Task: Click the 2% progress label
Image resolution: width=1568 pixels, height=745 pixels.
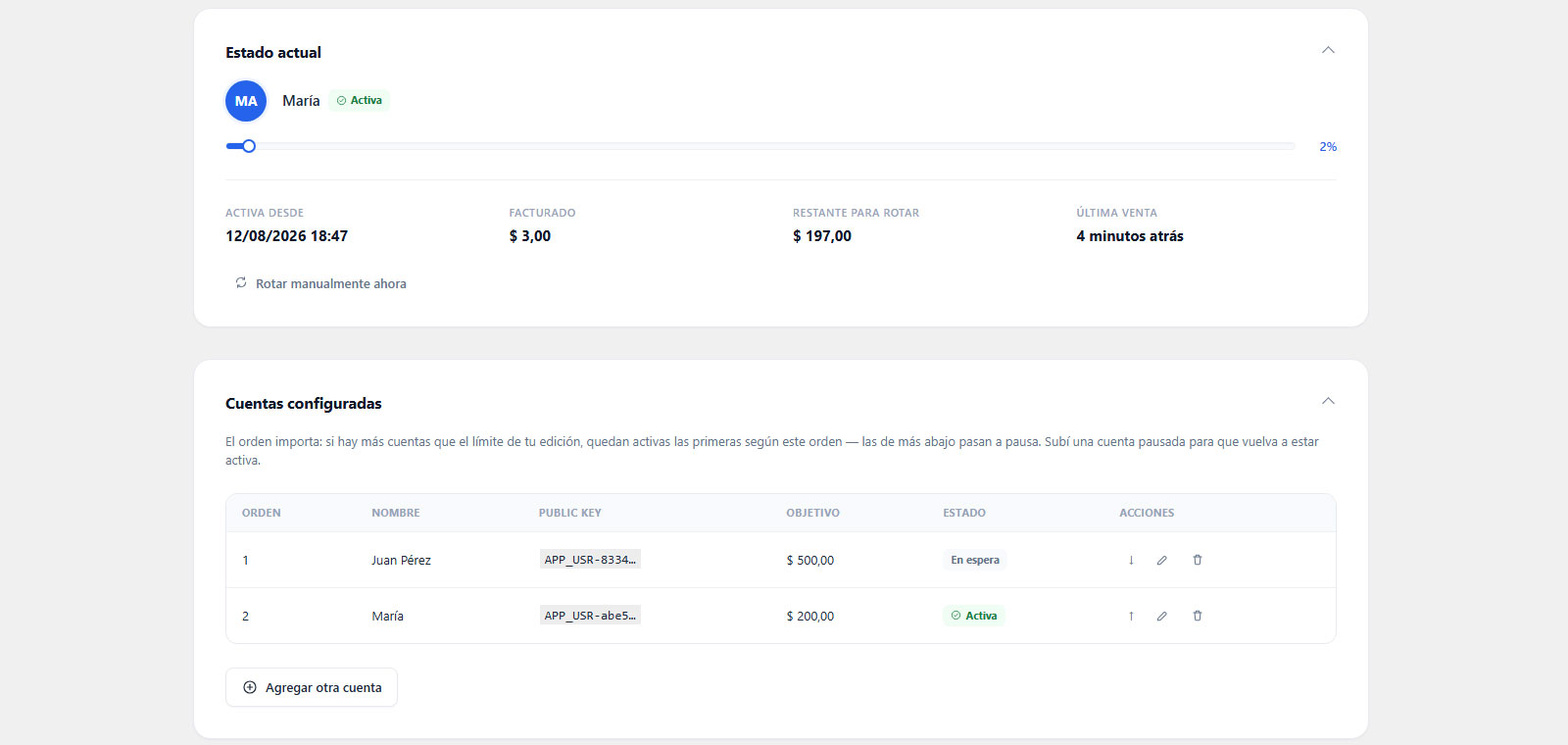Action: pyautogui.click(x=1328, y=146)
